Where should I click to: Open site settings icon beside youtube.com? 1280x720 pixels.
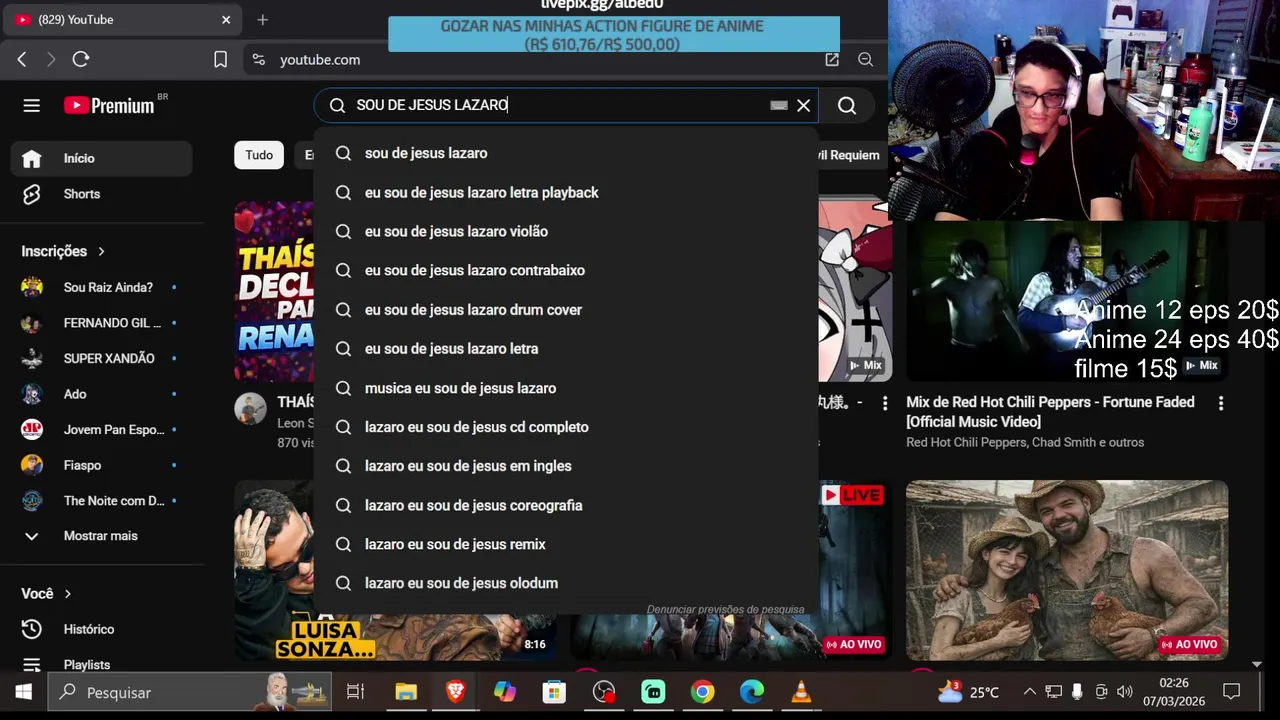tap(259, 60)
